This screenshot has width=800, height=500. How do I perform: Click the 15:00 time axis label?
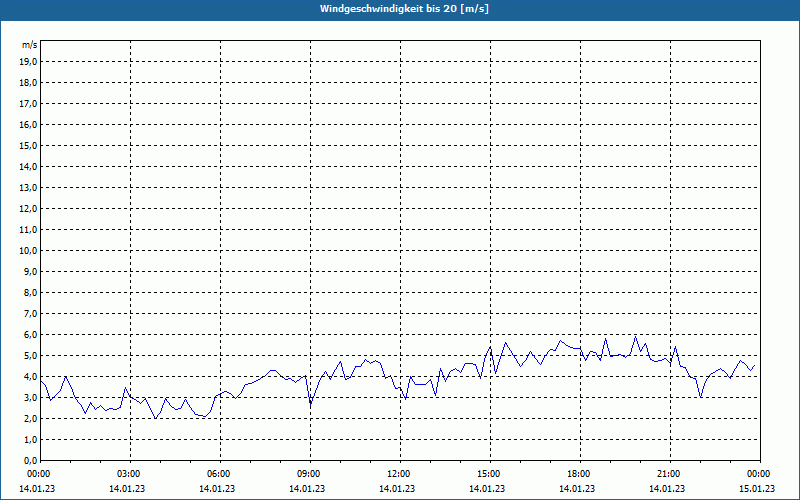click(488, 473)
